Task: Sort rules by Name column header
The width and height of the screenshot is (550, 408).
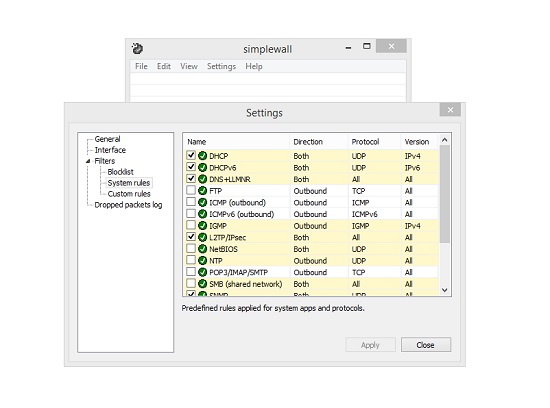Action: [236, 142]
